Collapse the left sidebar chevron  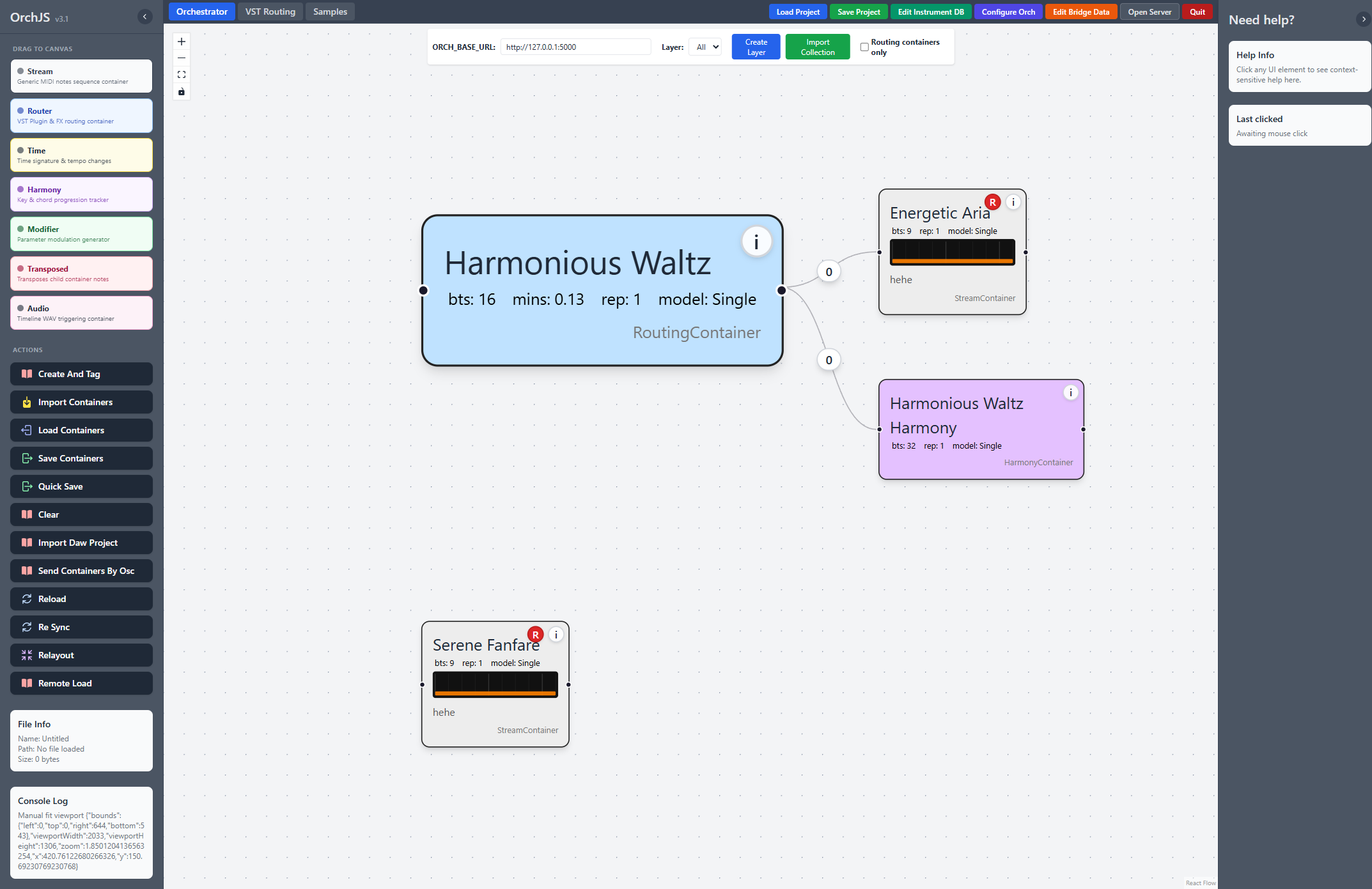[x=145, y=17]
